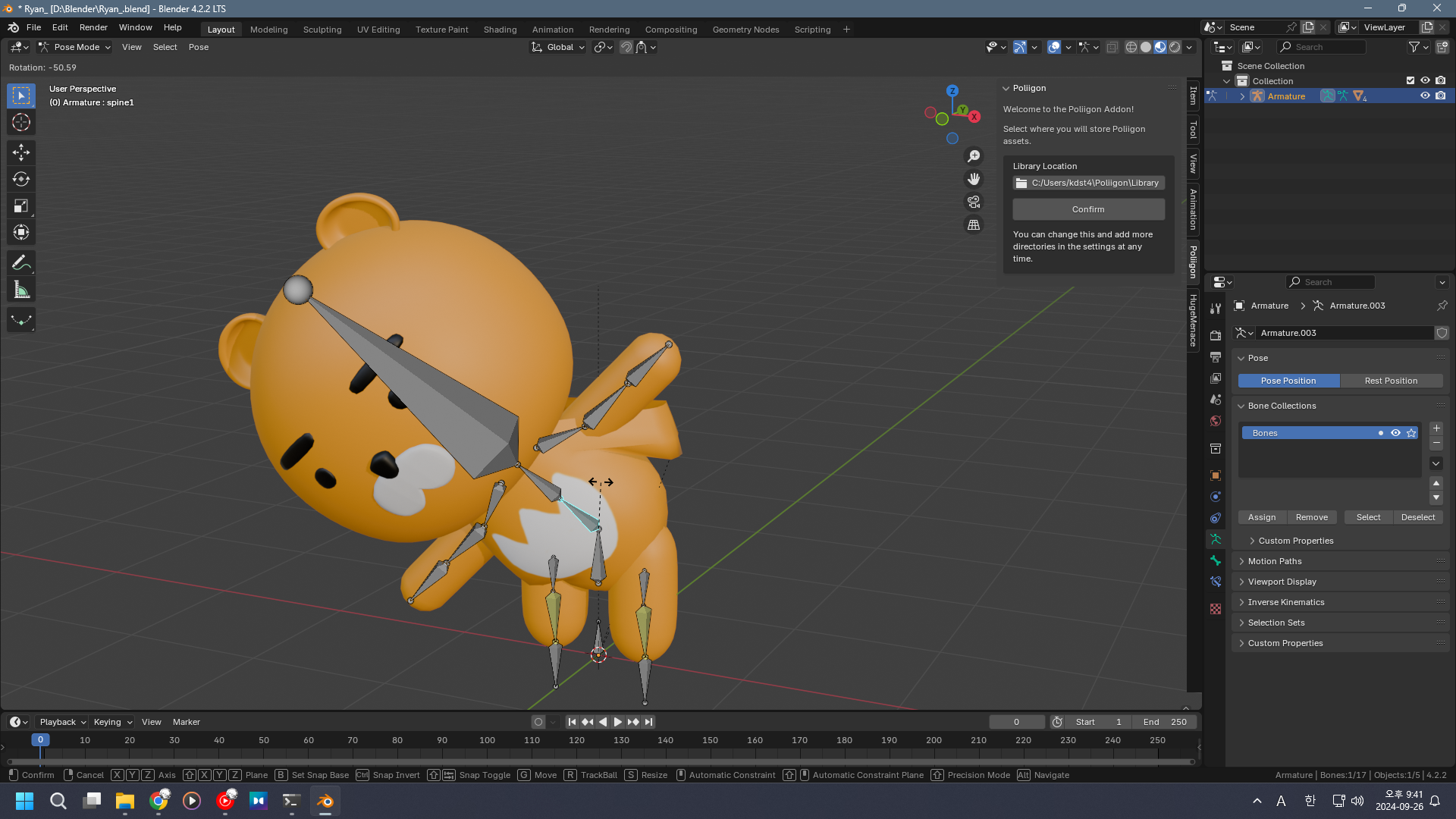Open the Render menu
The width and height of the screenshot is (1456, 819).
pos(93,27)
